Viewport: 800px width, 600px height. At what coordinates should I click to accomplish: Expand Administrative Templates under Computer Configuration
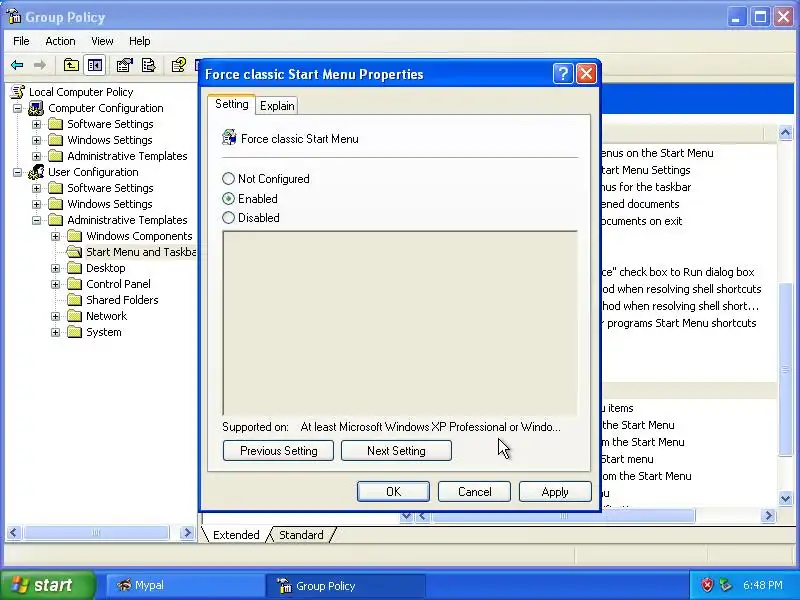coord(36,156)
